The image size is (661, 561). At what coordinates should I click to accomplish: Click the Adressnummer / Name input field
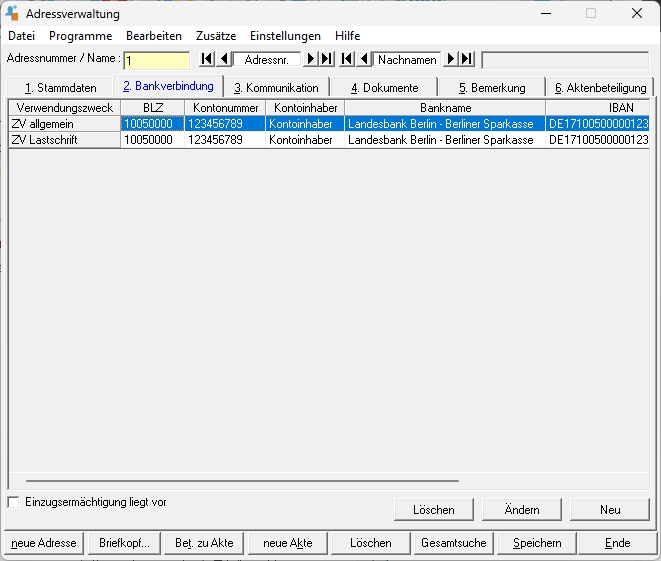[156, 60]
